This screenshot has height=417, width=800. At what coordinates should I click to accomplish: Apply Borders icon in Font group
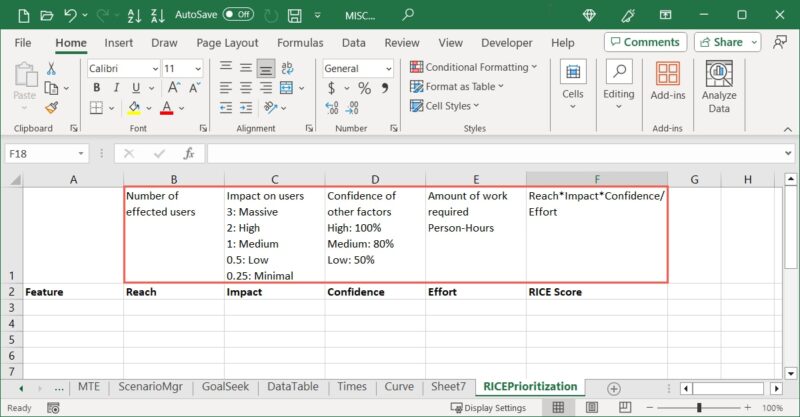(96, 108)
